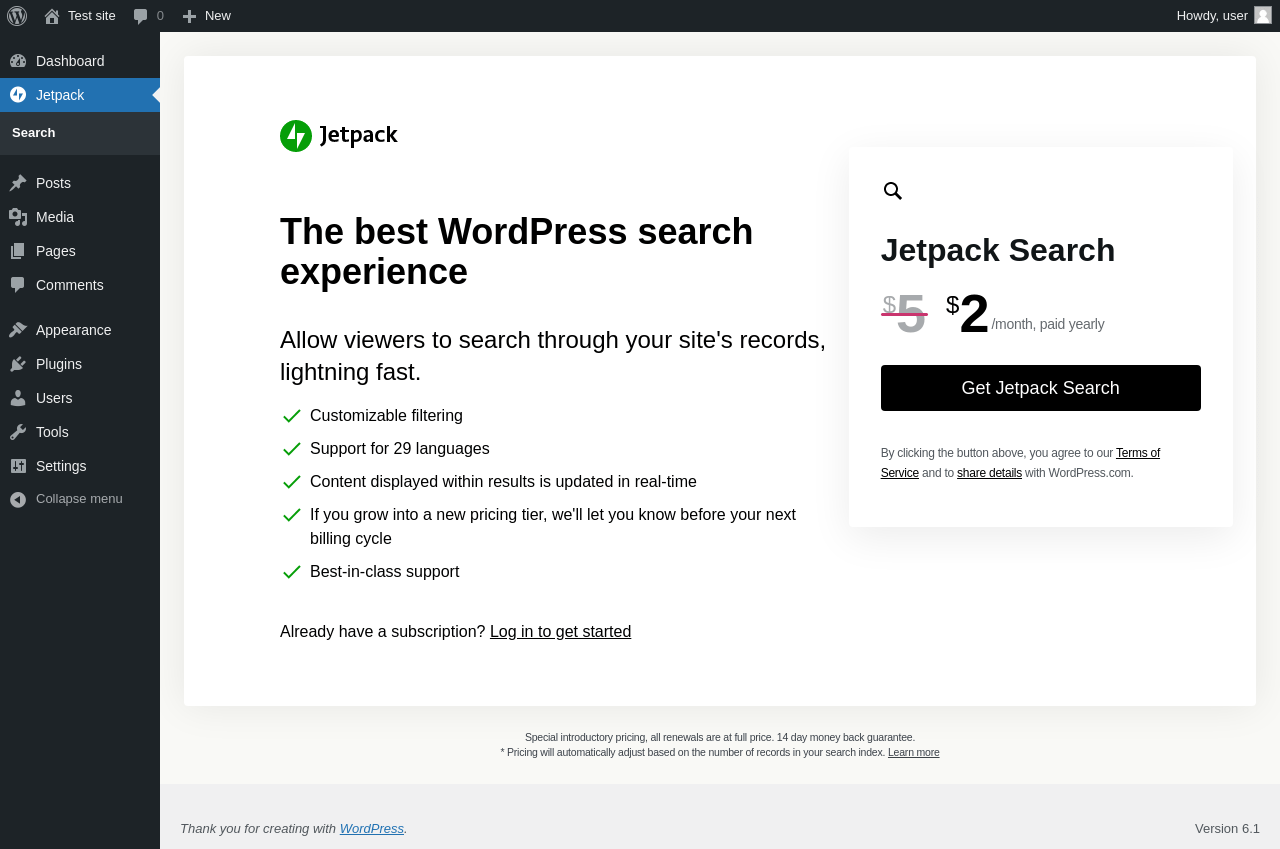Click the Best-in-class support text
The width and height of the screenshot is (1280, 849).
pyautogui.click(x=385, y=572)
